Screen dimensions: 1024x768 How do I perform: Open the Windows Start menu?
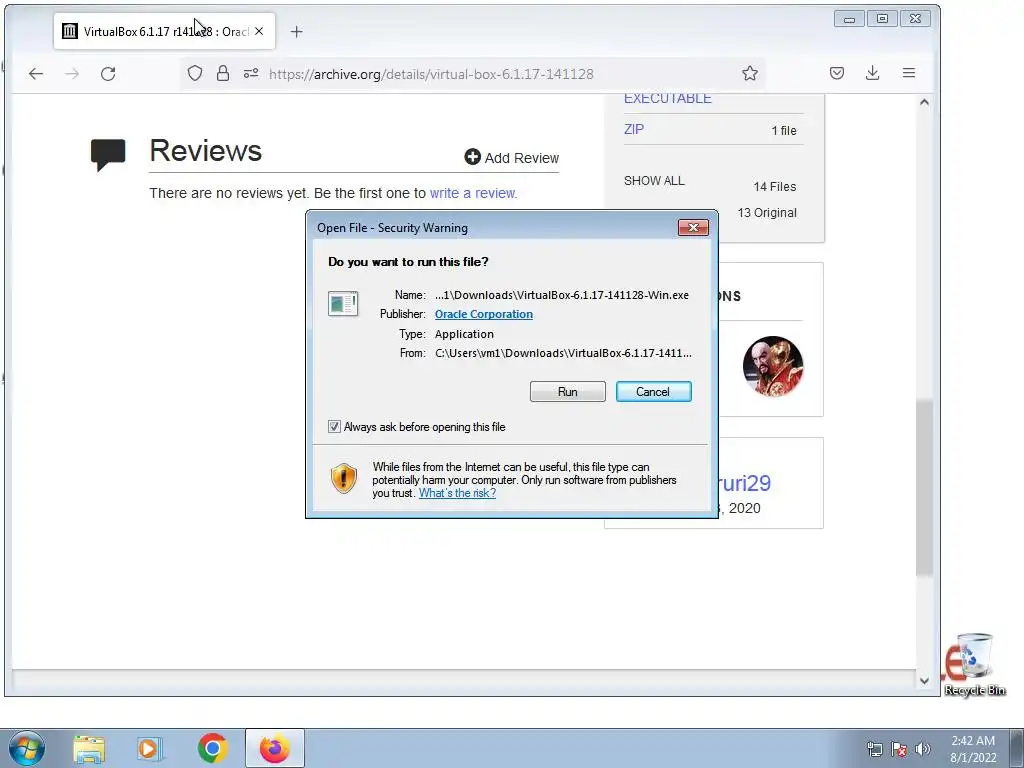click(x=27, y=748)
